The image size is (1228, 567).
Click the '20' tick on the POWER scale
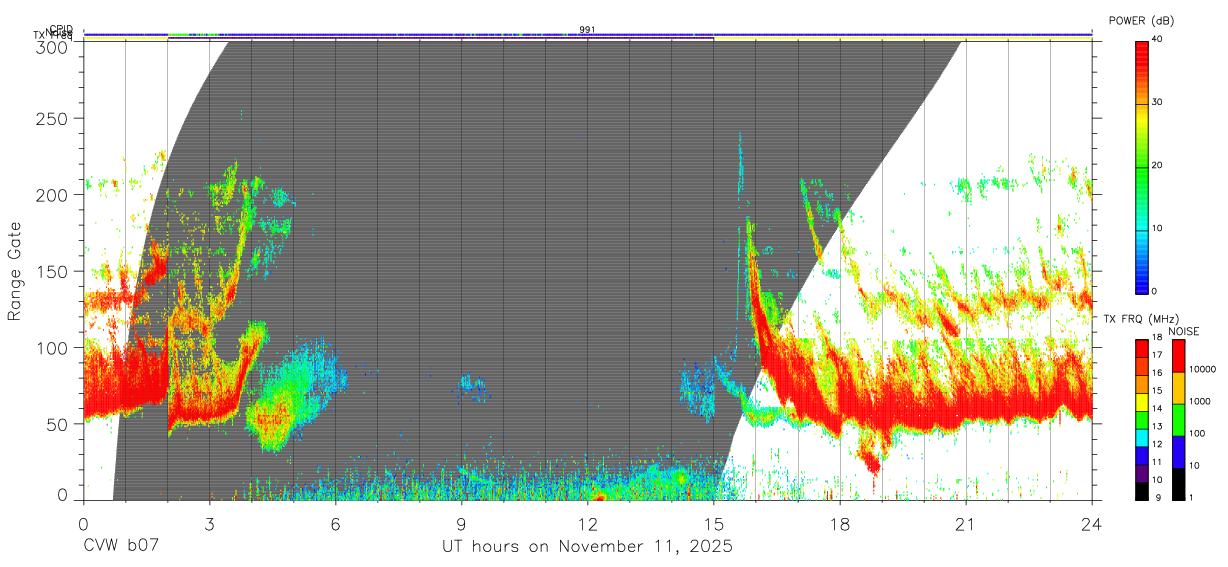tap(1157, 165)
